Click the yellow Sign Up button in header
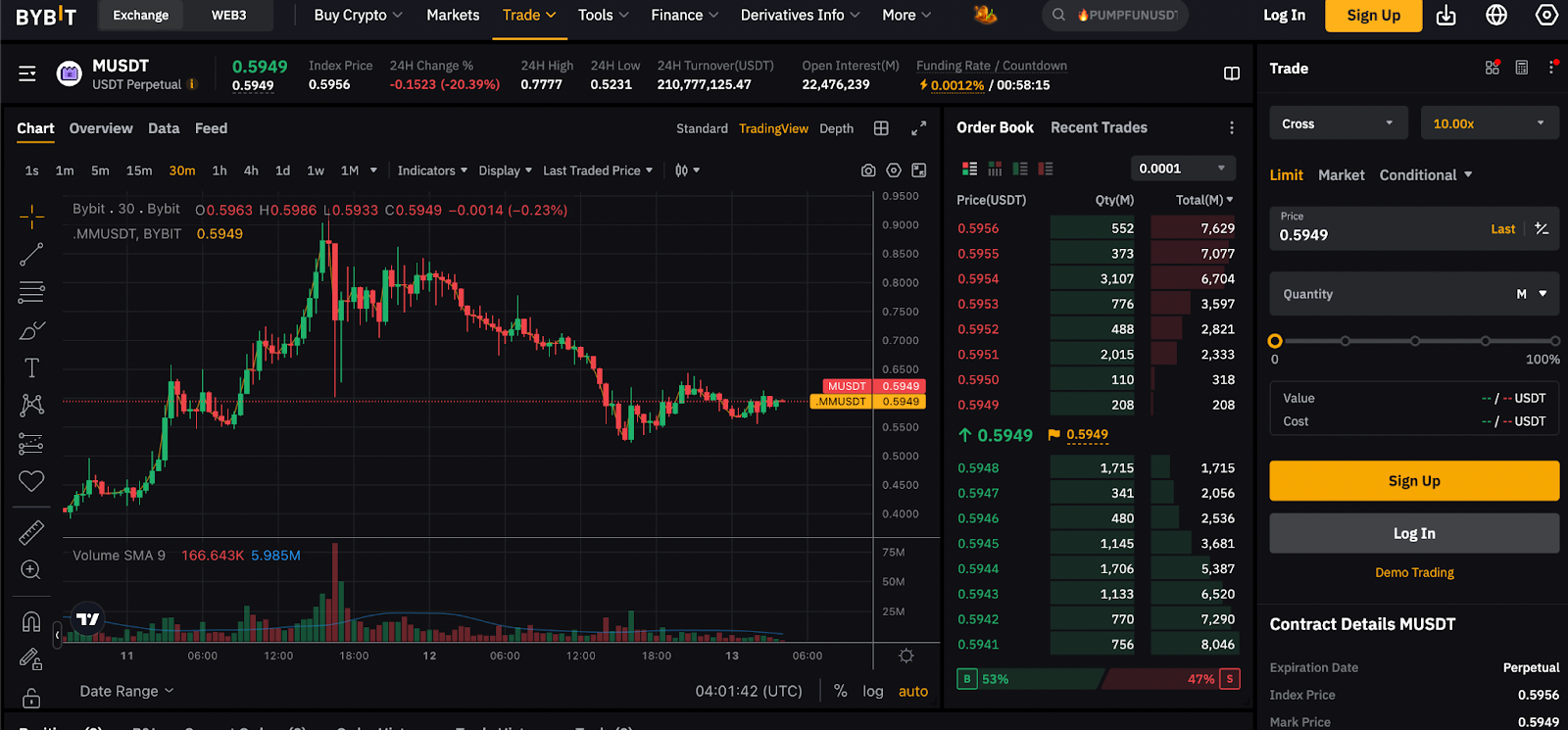 1373,16
